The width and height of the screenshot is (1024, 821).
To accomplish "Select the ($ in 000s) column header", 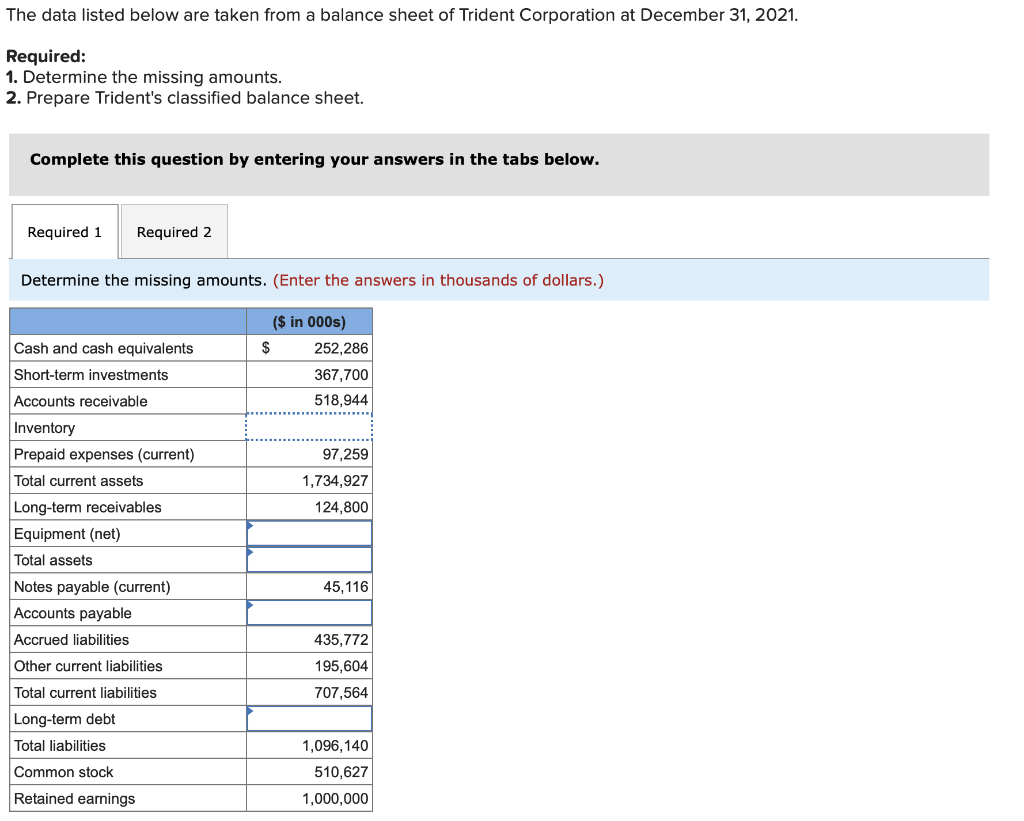I will point(308,321).
